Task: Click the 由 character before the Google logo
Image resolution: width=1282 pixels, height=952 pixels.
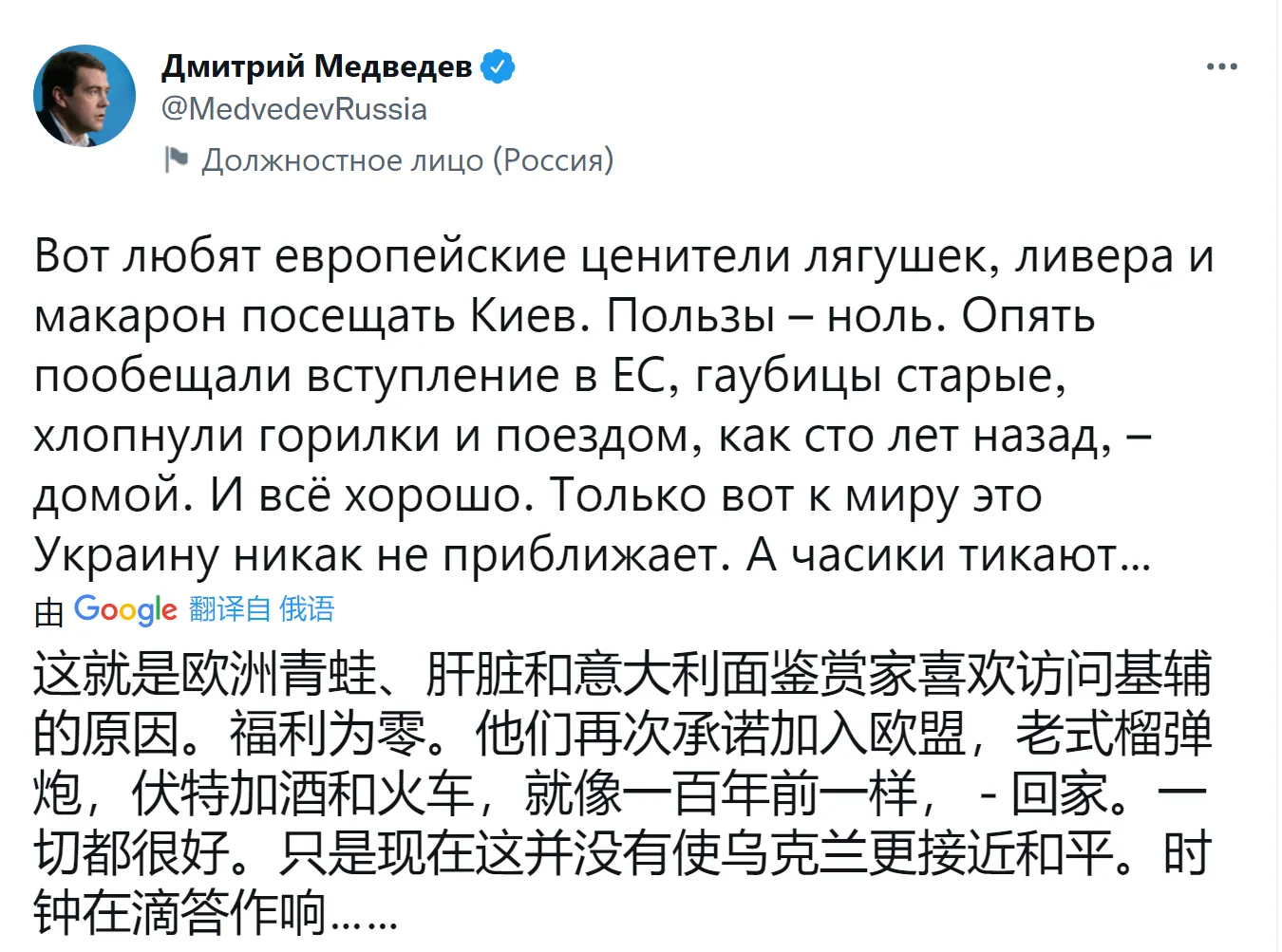Action: tap(48, 613)
